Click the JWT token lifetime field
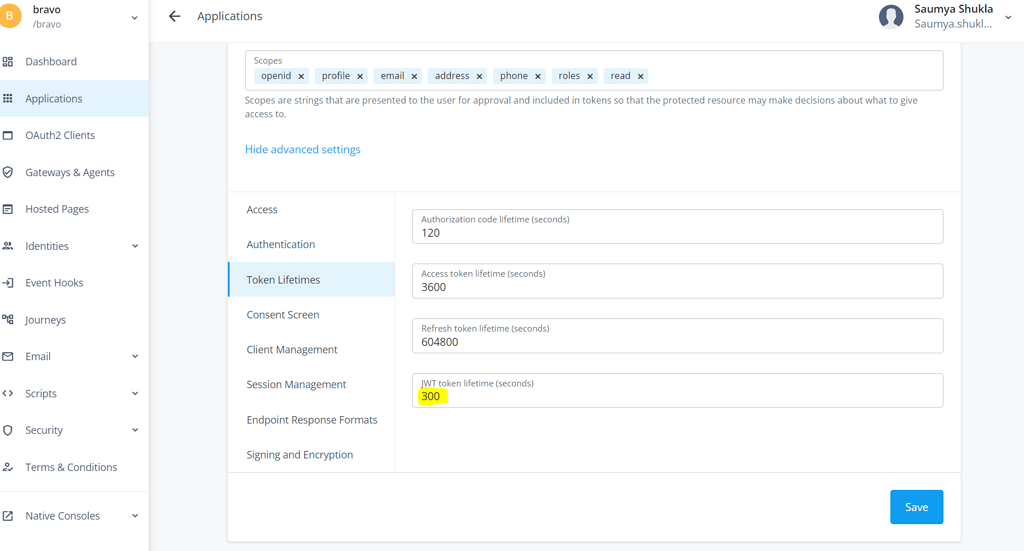Image resolution: width=1024 pixels, height=551 pixels. click(677, 396)
